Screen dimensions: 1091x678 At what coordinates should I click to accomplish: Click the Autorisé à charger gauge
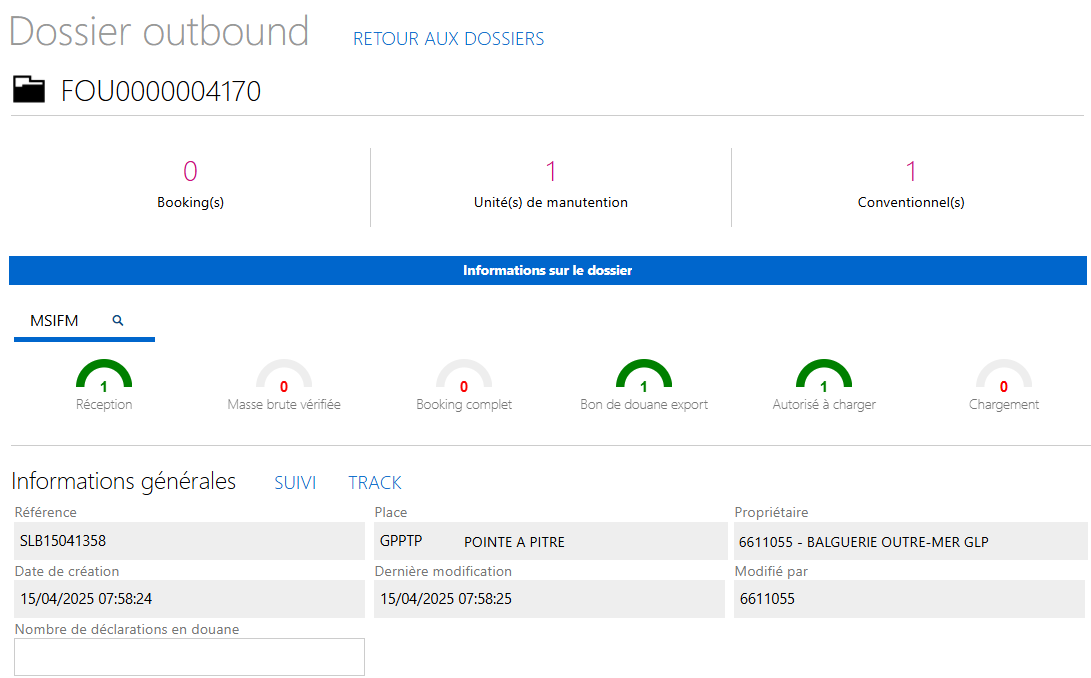pyautogui.click(x=824, y=377)
